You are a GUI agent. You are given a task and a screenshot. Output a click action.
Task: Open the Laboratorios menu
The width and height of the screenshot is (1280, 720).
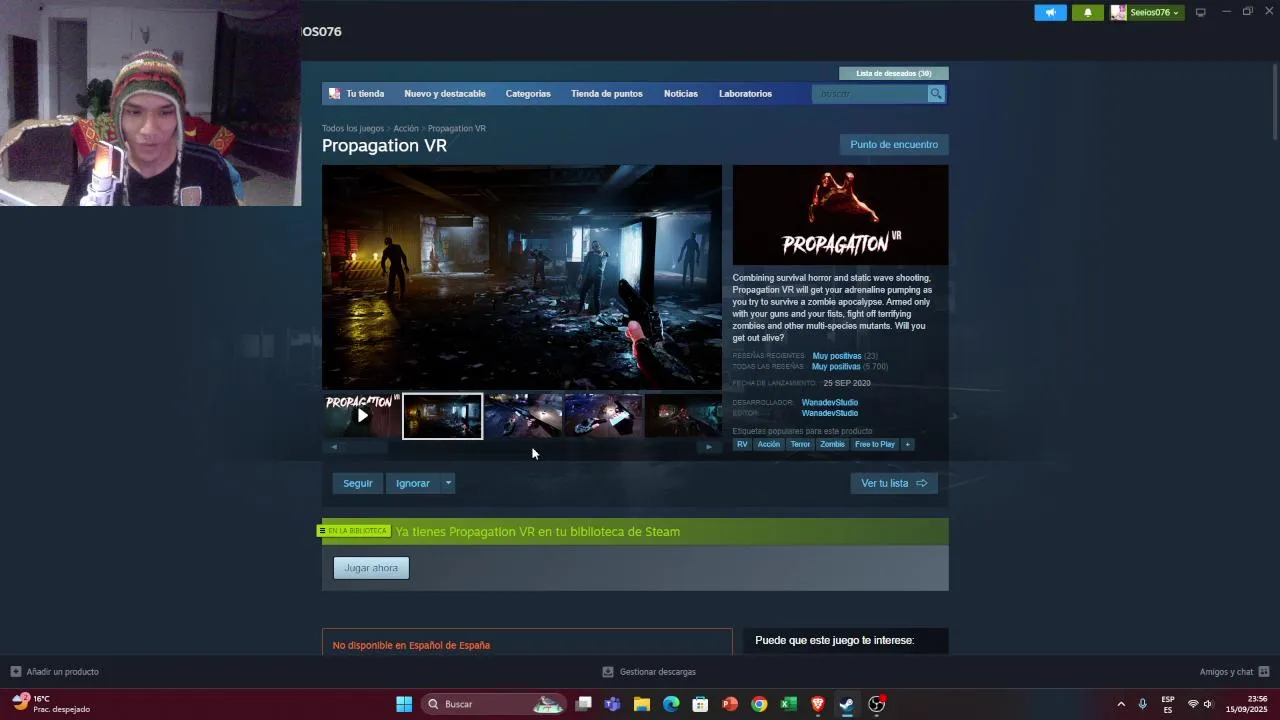pos(745,93)
